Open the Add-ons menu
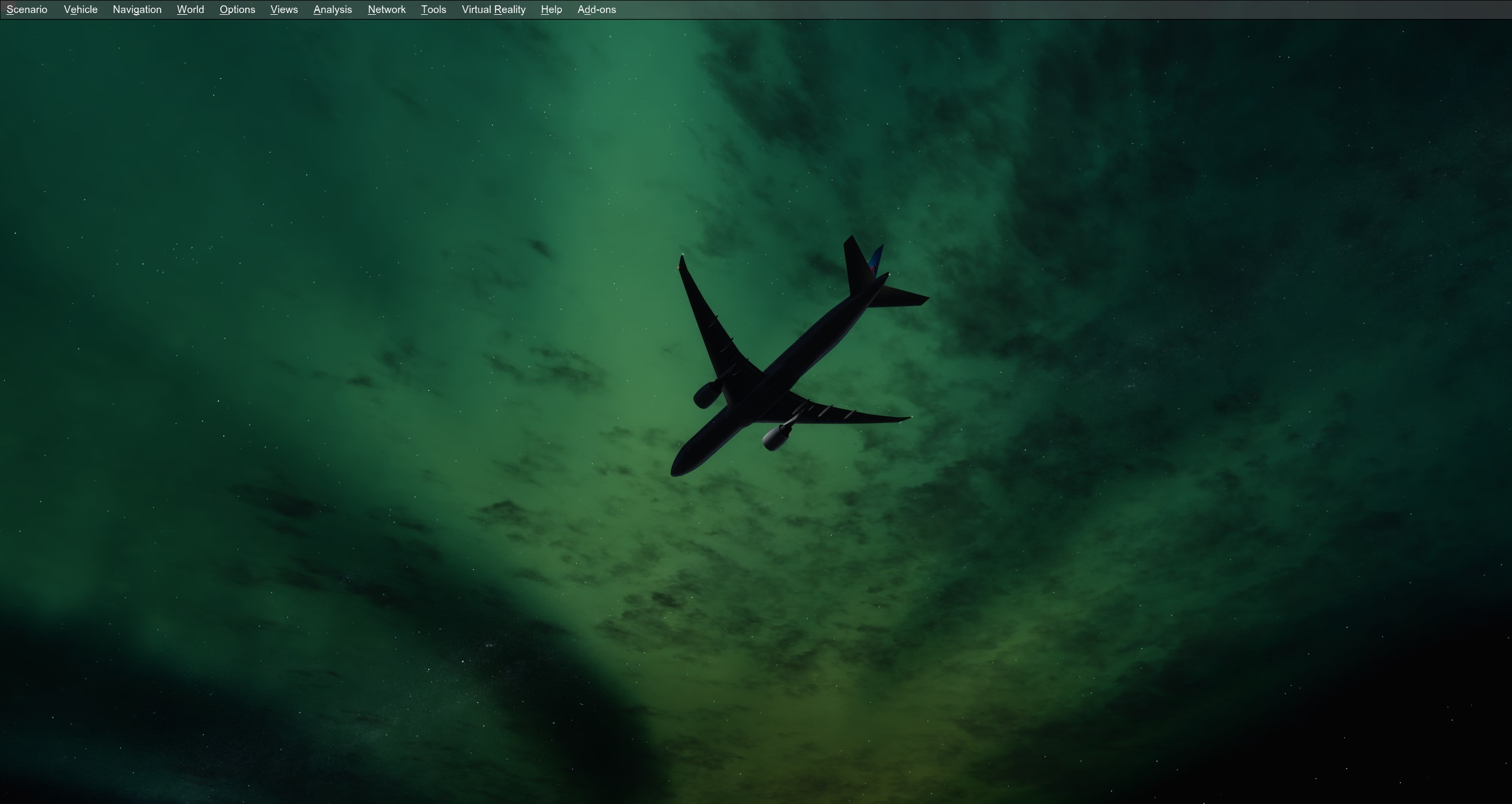Viewport: 1512px width, 804px height. [x=597, y=9]
